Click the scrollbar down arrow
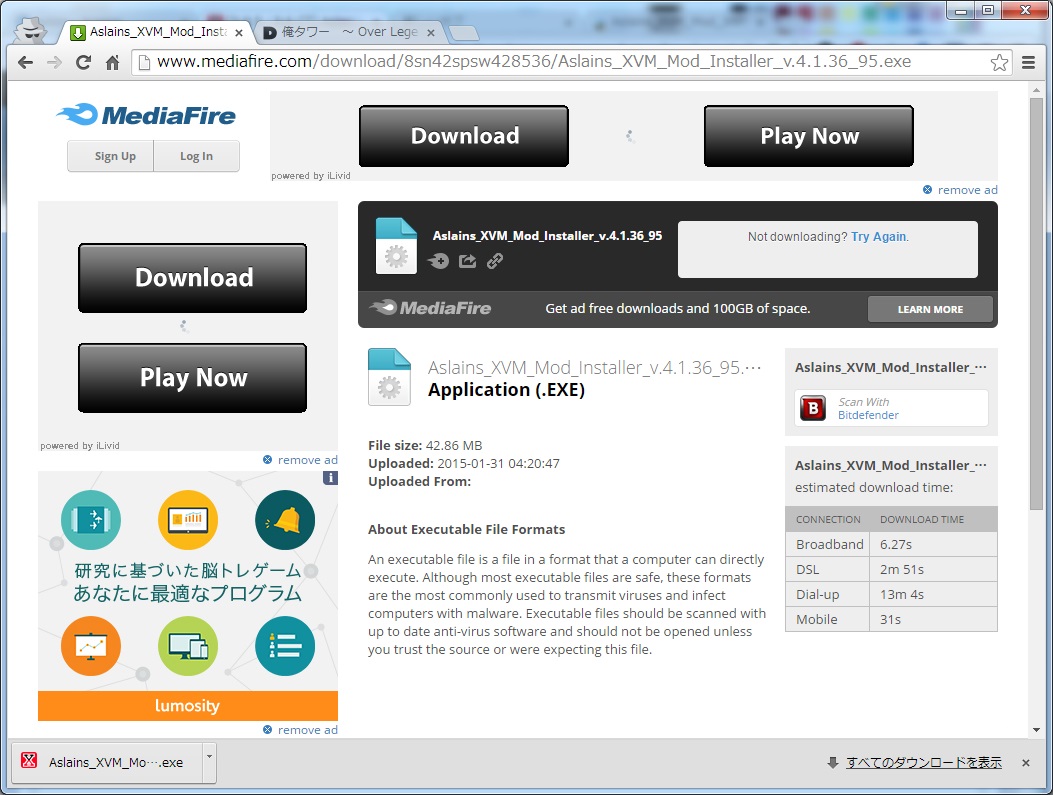The image size is (1053, 795). click(x=1036, y=730)
